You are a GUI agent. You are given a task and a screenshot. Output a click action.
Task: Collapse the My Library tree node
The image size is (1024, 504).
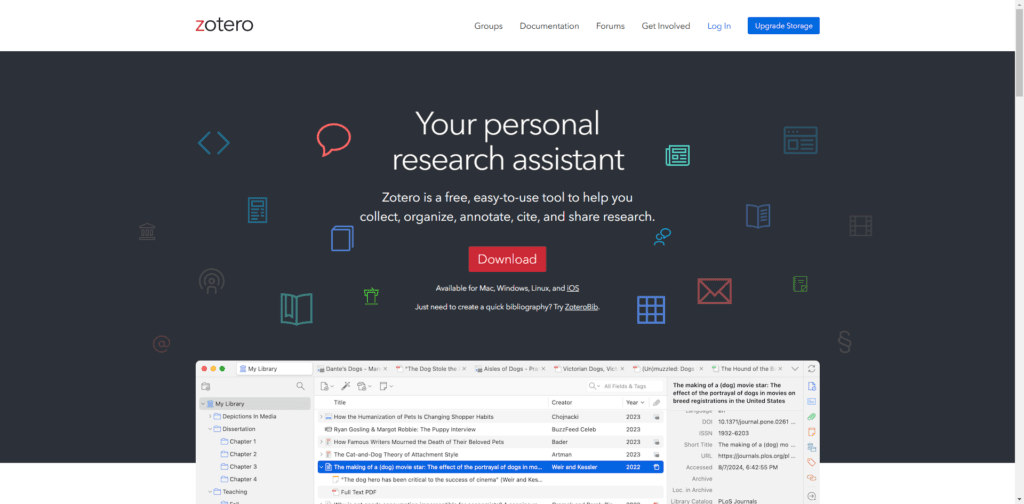coord(203,404)
